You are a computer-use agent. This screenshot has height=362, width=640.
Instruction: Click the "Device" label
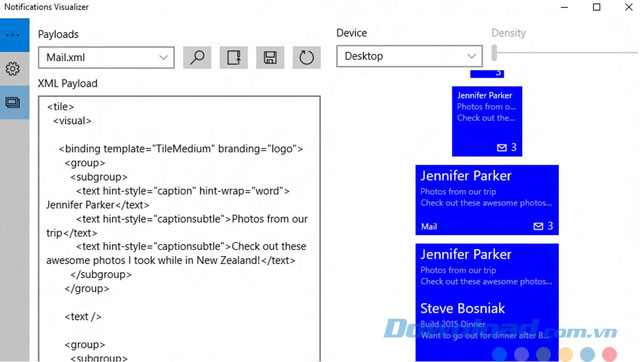[x=351, y=33]
